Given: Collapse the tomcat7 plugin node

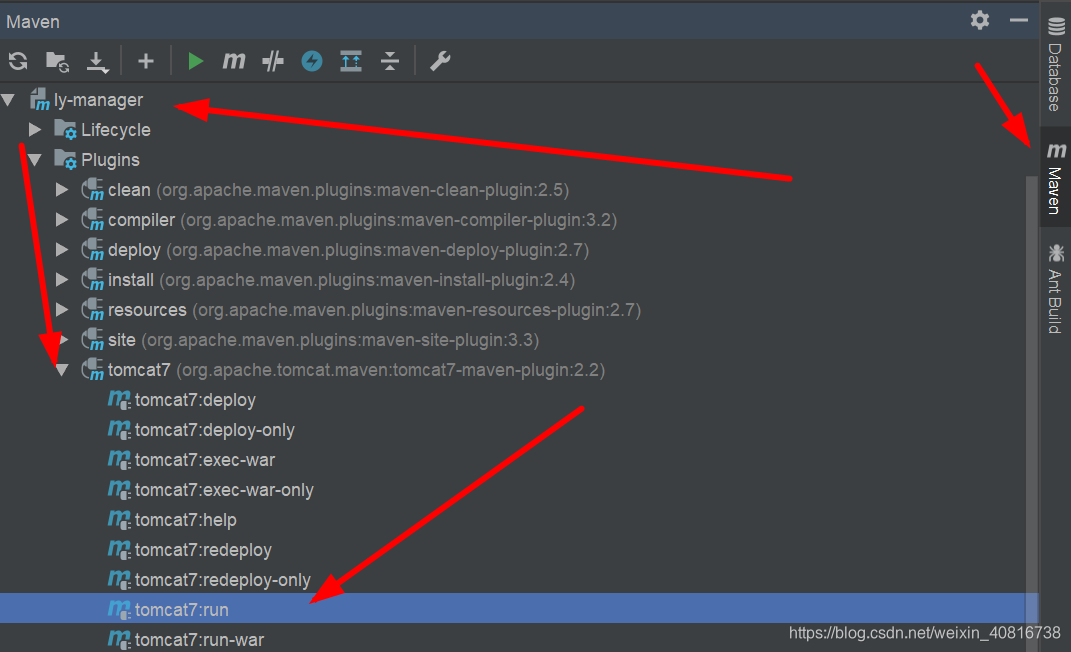Looking at the screenshot, I should [x=62, y=370].
